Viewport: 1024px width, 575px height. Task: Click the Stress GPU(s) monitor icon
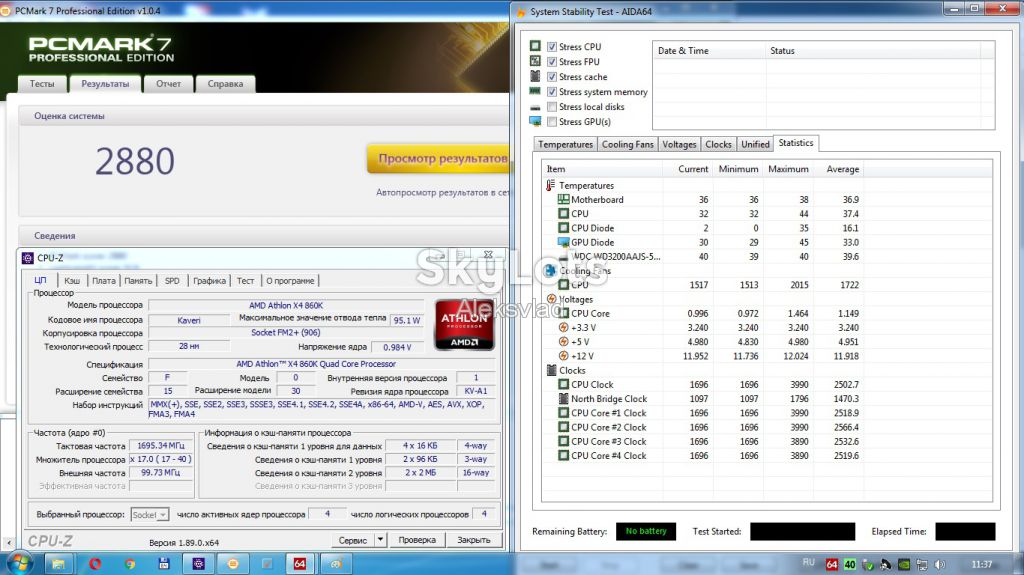[x=535, y=121]
